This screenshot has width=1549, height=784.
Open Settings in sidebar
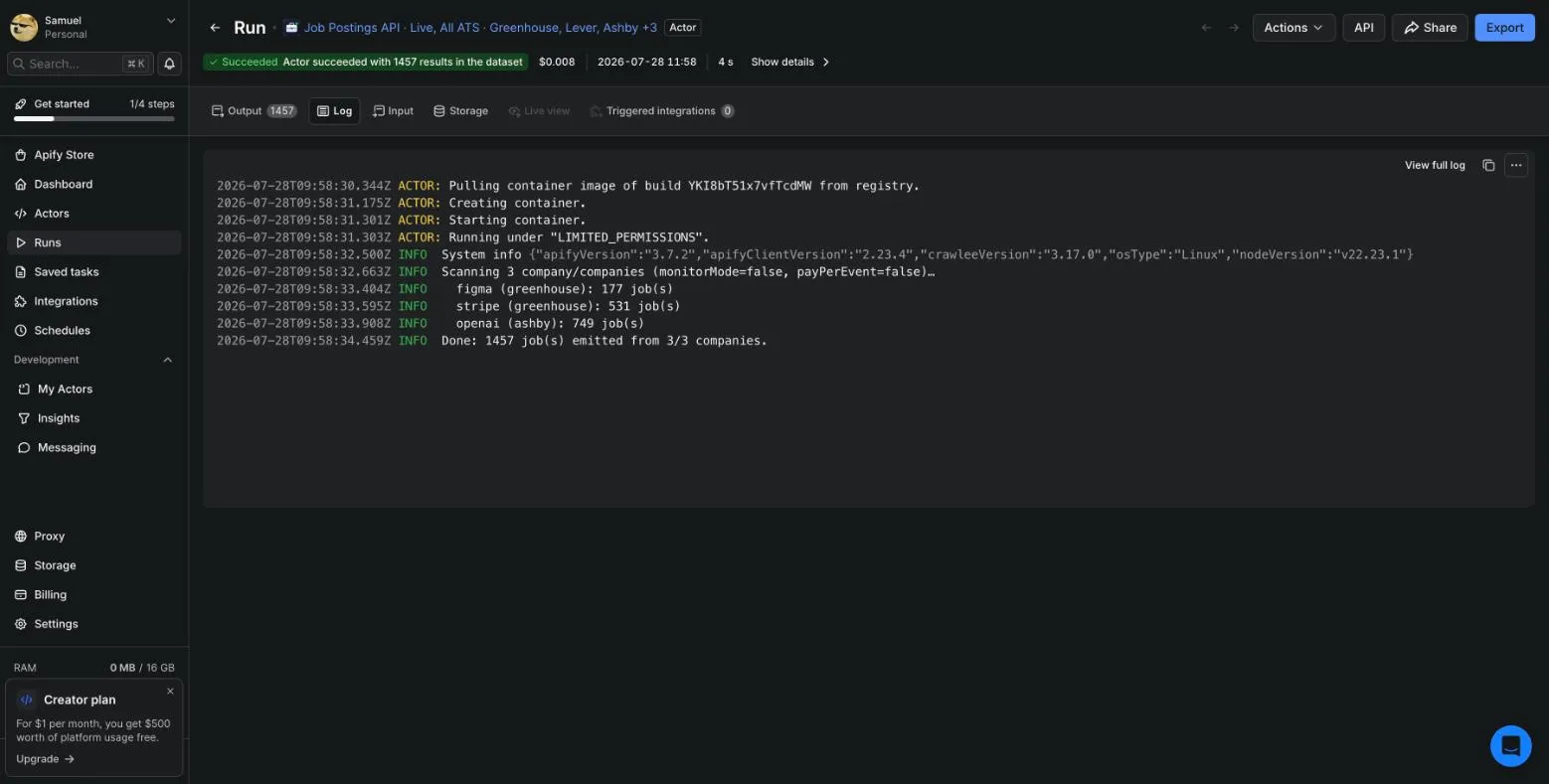point(94,624)
